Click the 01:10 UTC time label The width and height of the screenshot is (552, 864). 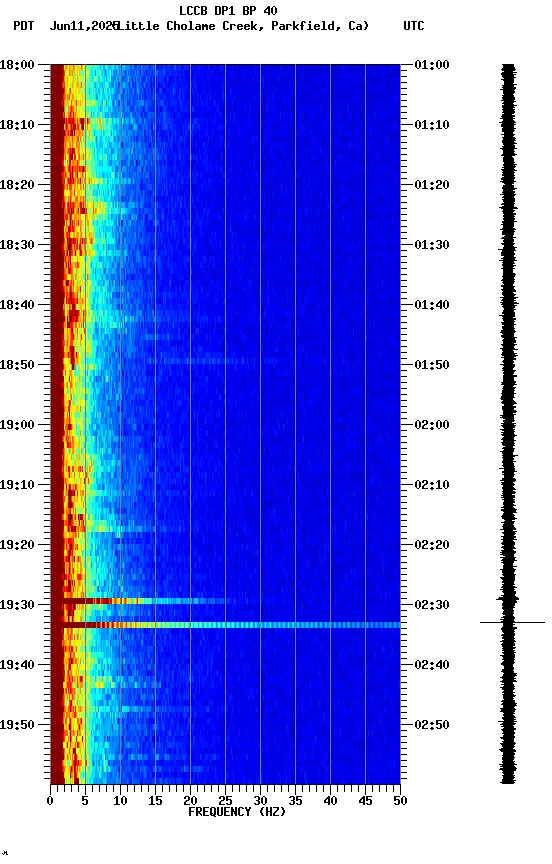click(x=432, y=125)
